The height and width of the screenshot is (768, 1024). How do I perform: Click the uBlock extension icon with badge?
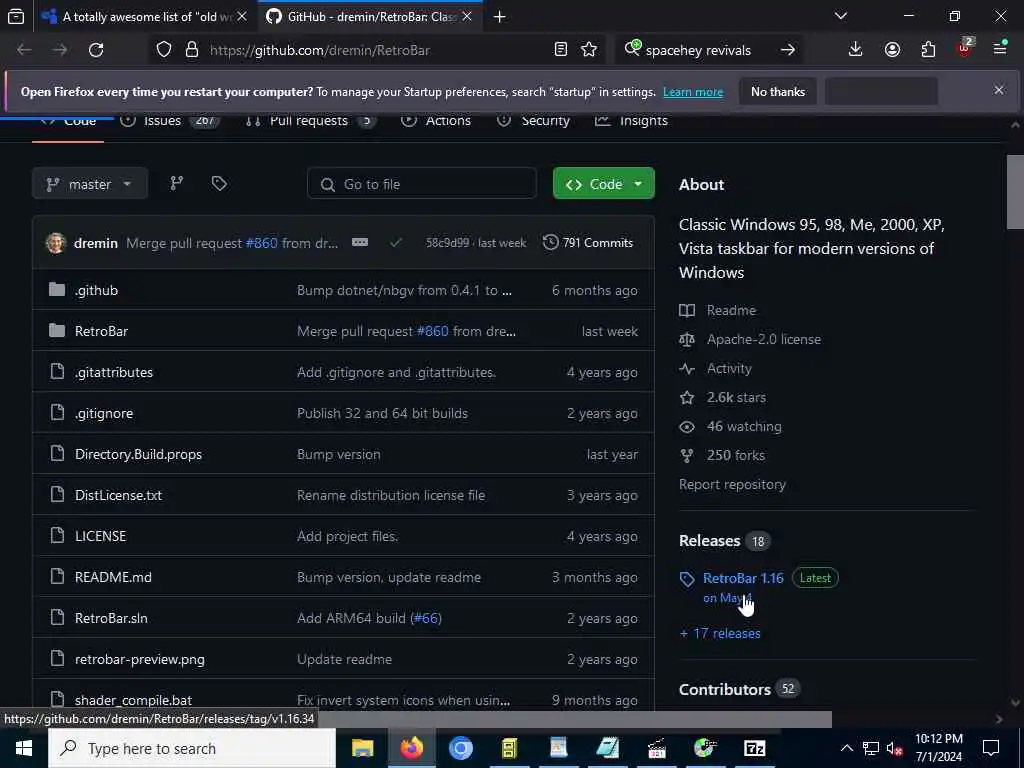pos(965,48)
